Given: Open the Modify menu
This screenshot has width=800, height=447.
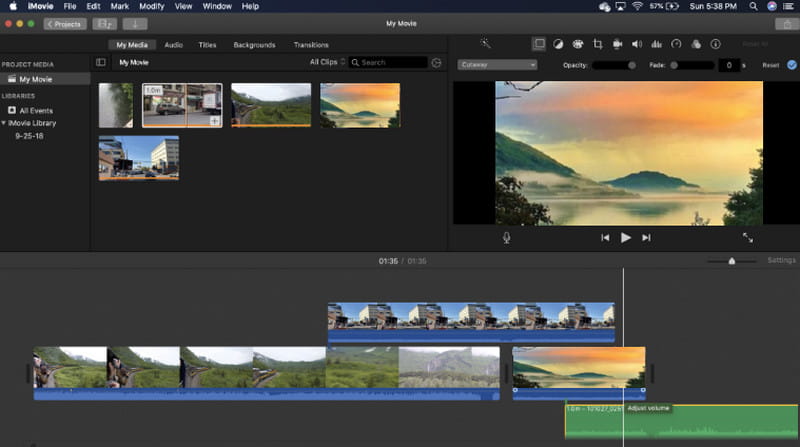Looking at the screenshot, I should click(152, 6).
